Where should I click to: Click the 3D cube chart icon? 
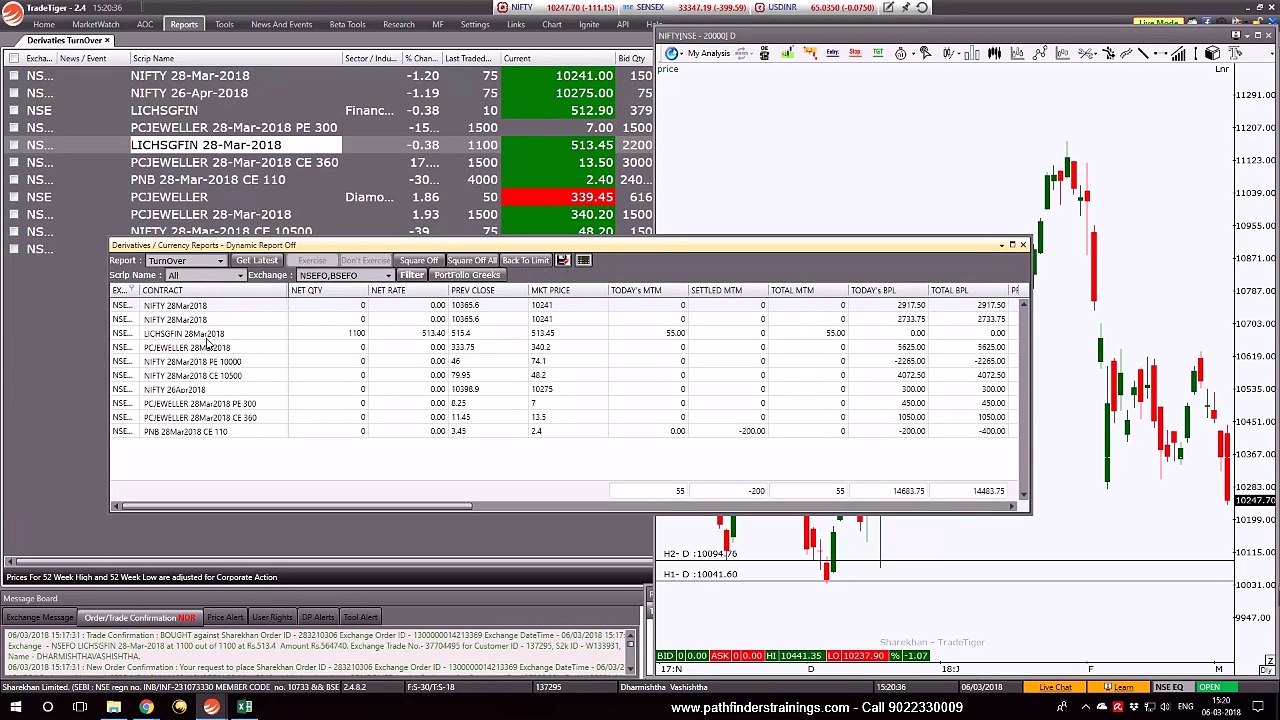1212,52
